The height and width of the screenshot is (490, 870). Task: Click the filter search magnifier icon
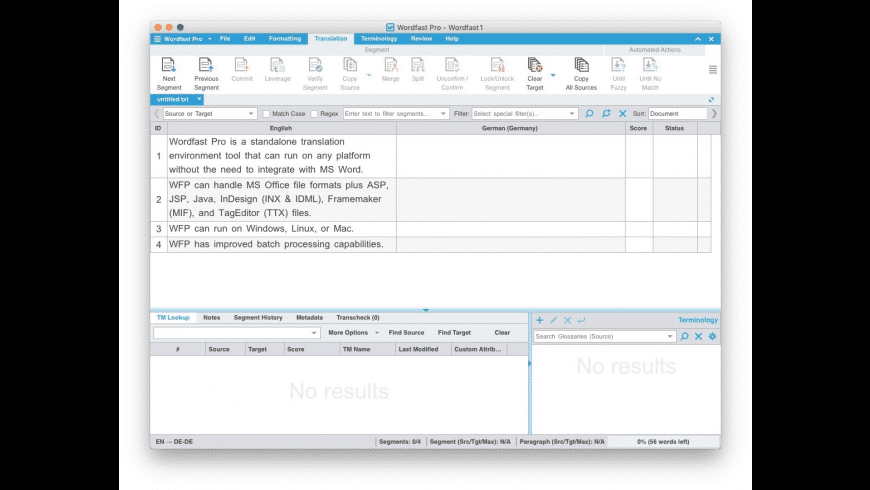click(589, 113)
